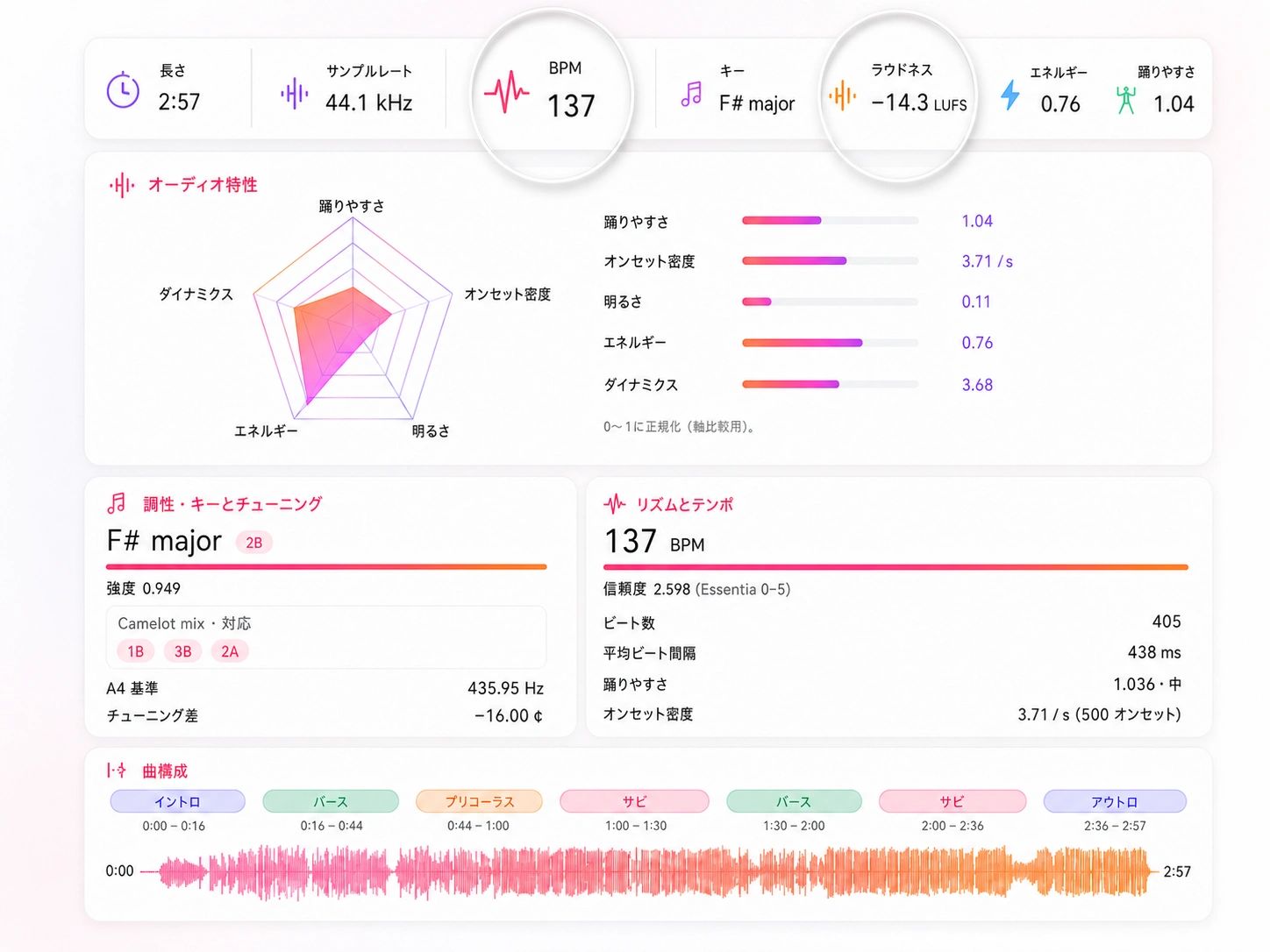Click the 3.71 / s onset density value
The width and height of the screenshot is (1270, 952).
click(987, 261)
